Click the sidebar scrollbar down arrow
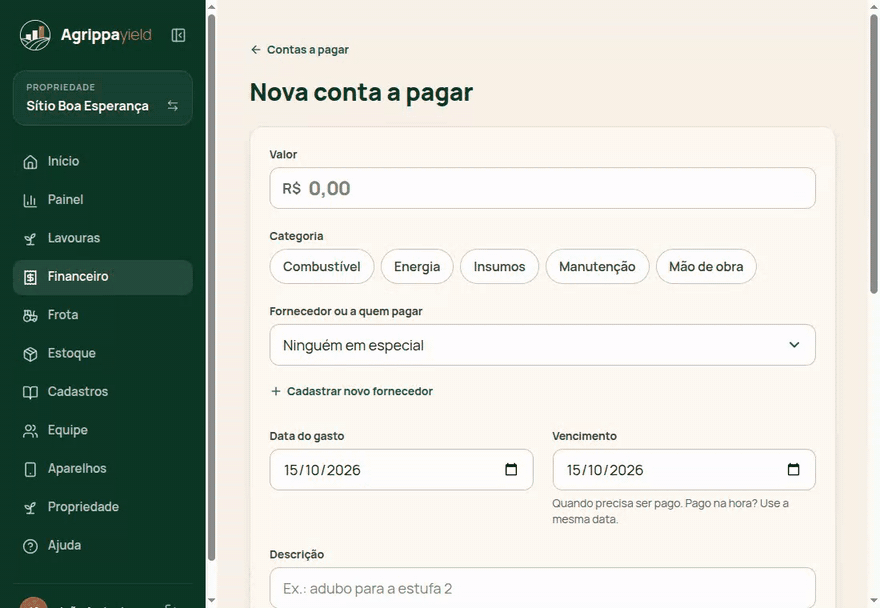The image size is (880, 608). coord(212,601)
